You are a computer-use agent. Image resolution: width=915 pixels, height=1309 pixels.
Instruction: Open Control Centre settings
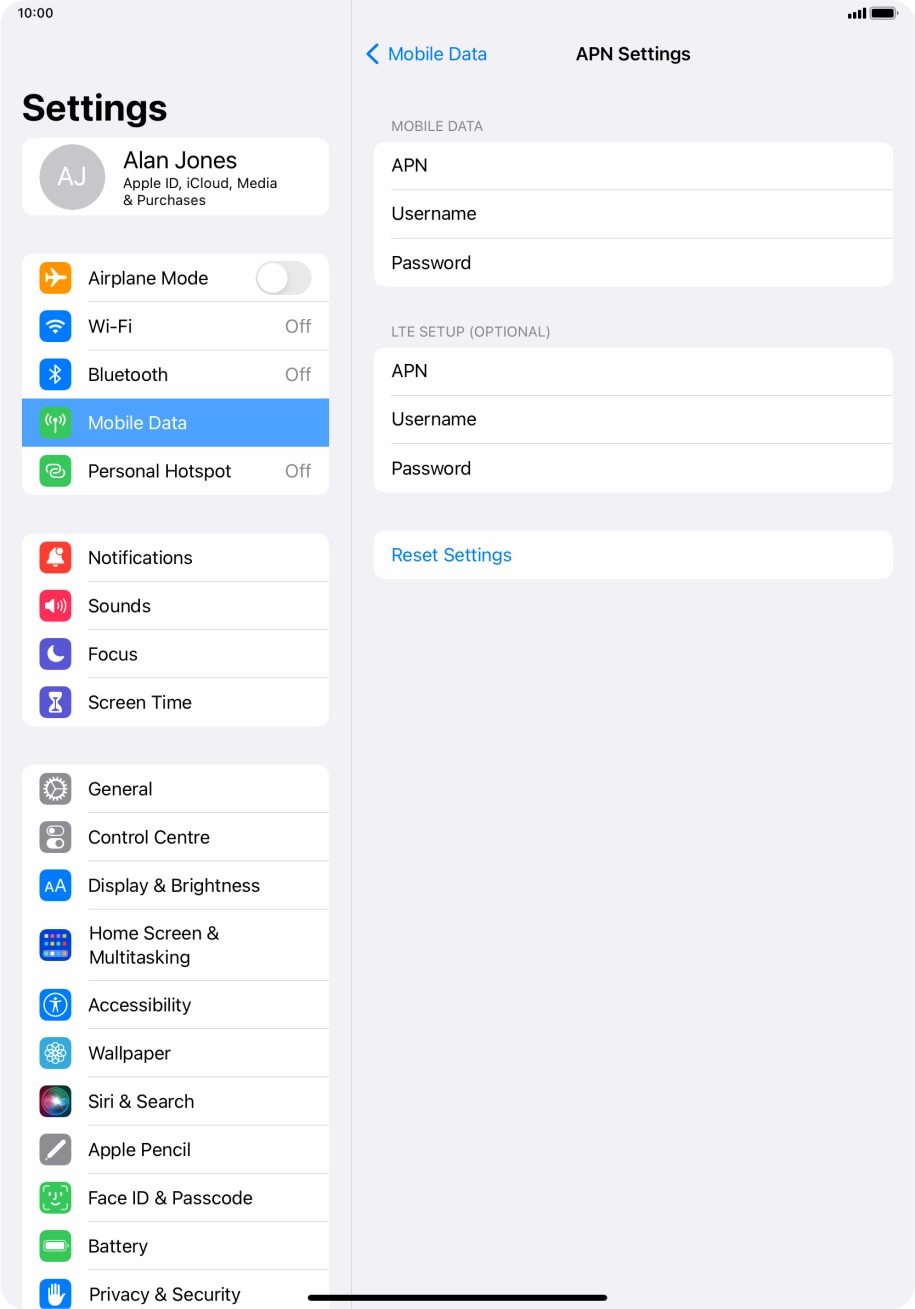click(x=175, y=837)
